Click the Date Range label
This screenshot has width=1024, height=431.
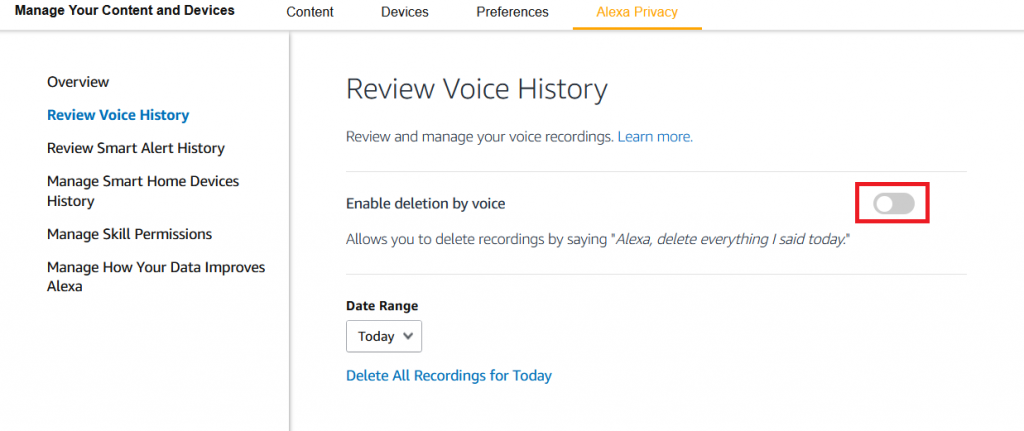pos(382,306)
